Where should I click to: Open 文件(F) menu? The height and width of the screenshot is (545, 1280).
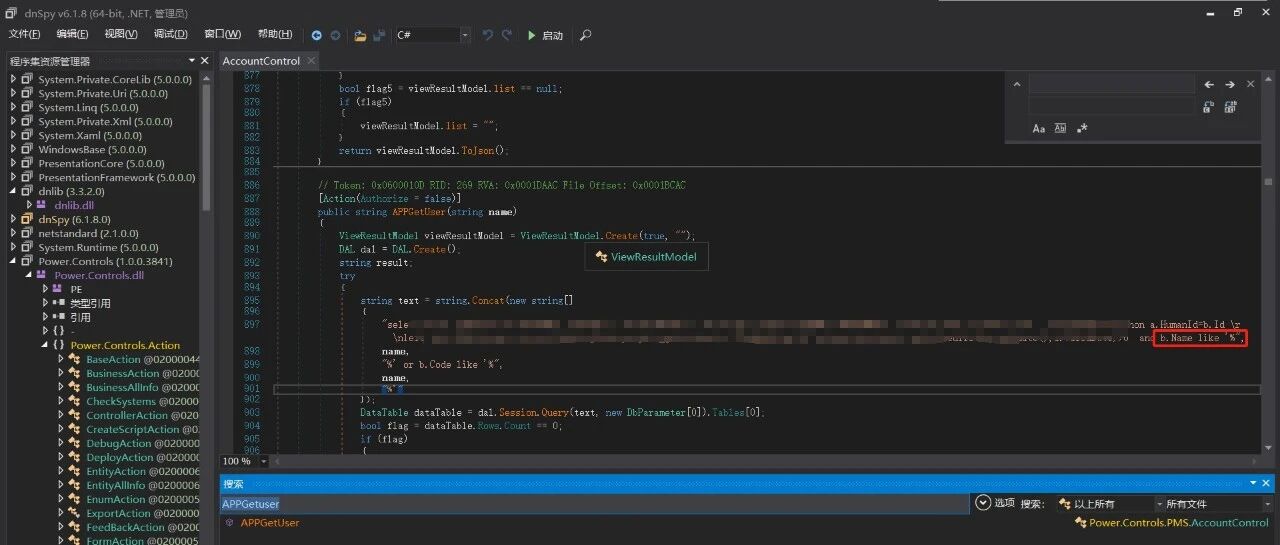point(24,34)
